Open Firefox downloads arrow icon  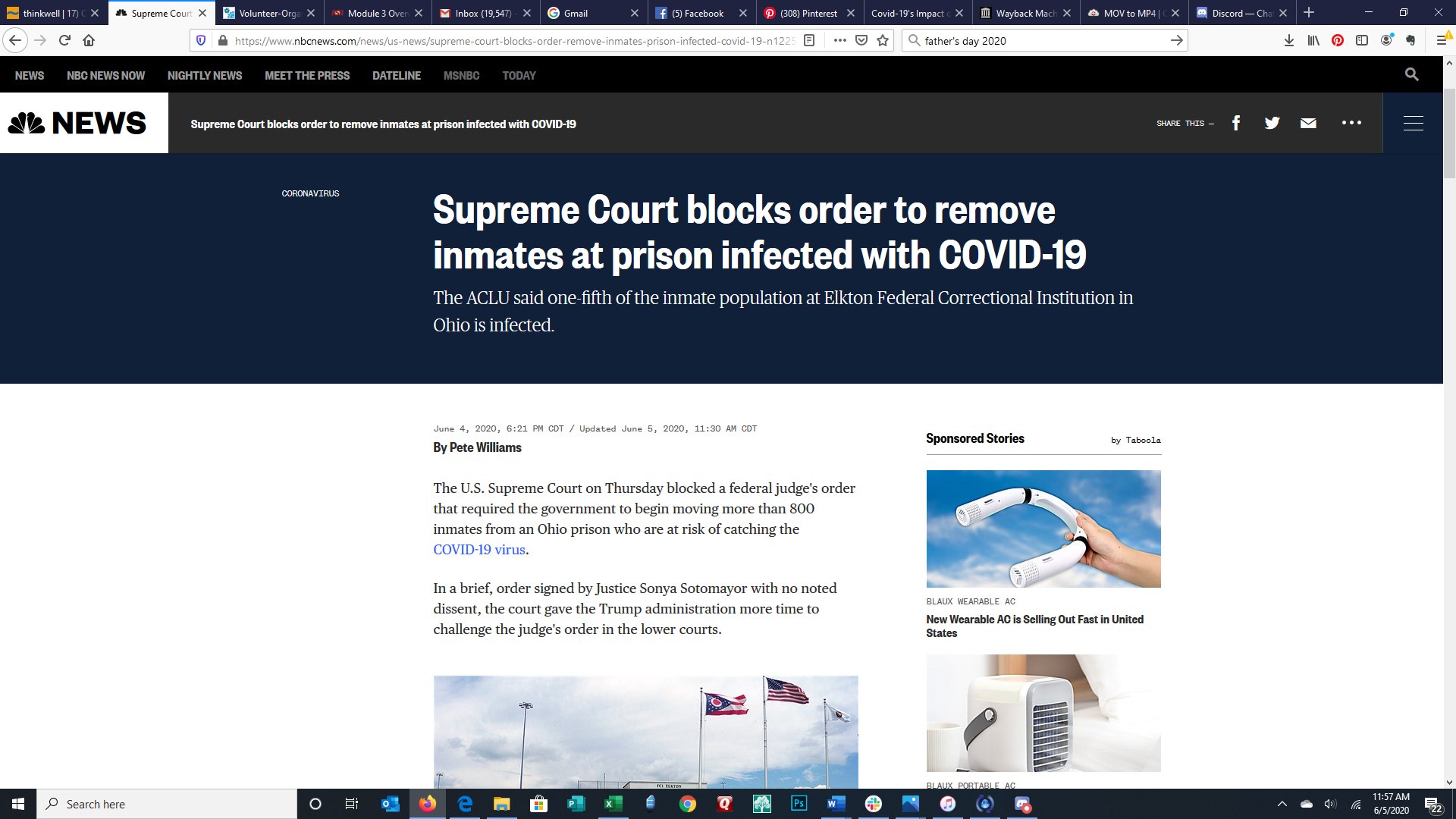coord(1288,40)
